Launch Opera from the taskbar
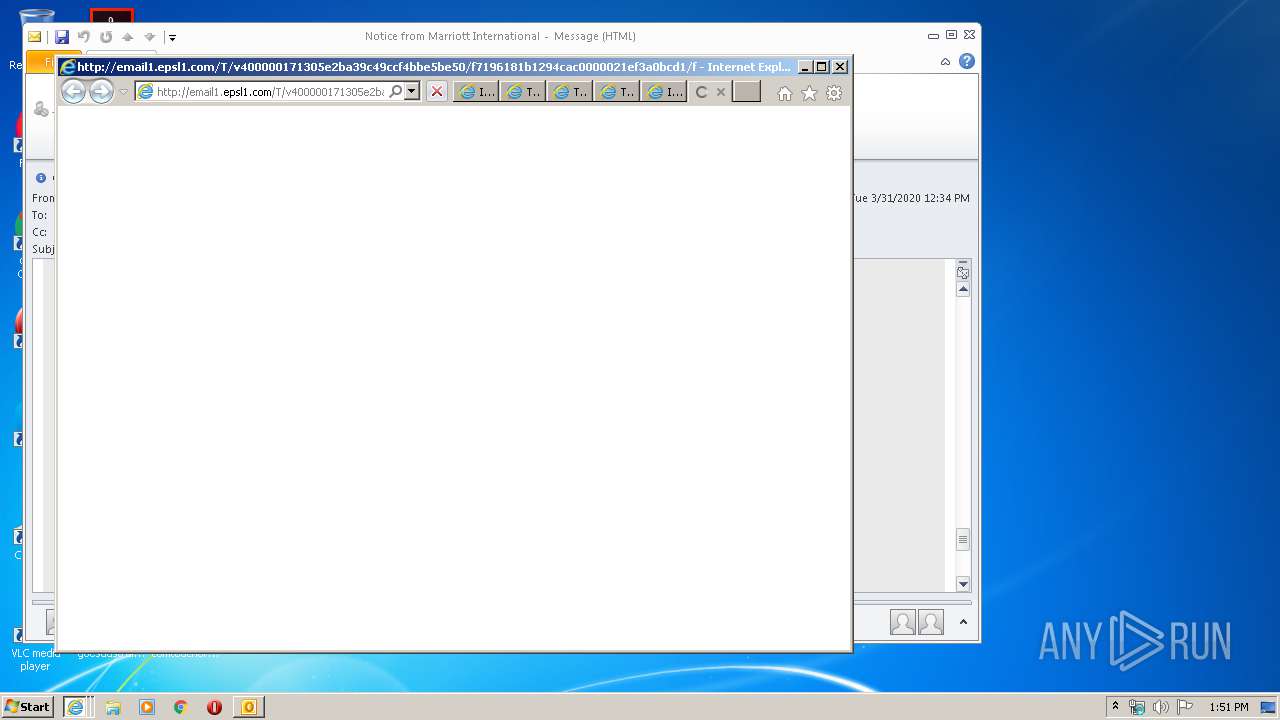Viewport: 1280px width, 720px height. click(214, 707)
